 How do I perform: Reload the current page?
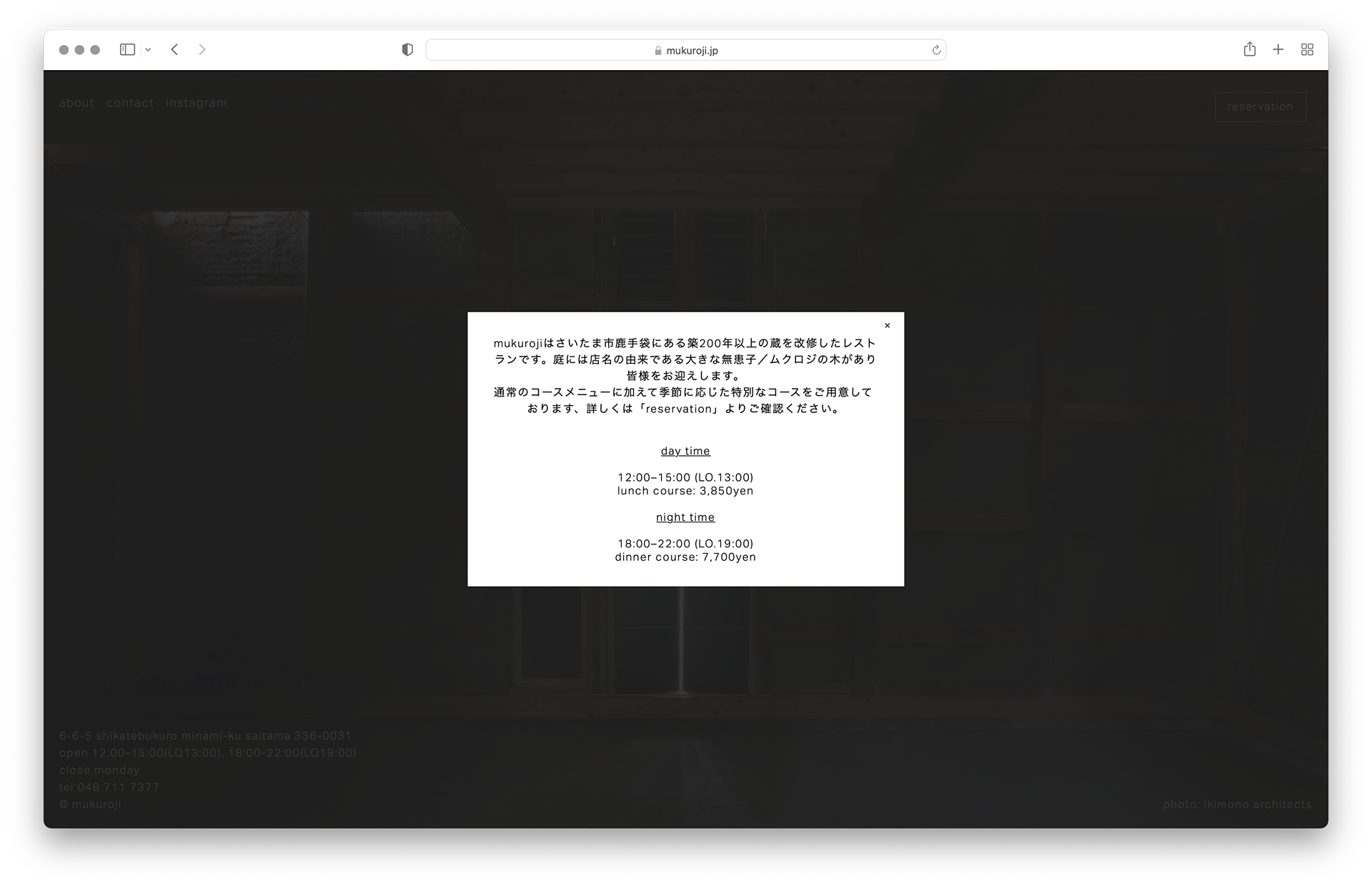point(936,50)
